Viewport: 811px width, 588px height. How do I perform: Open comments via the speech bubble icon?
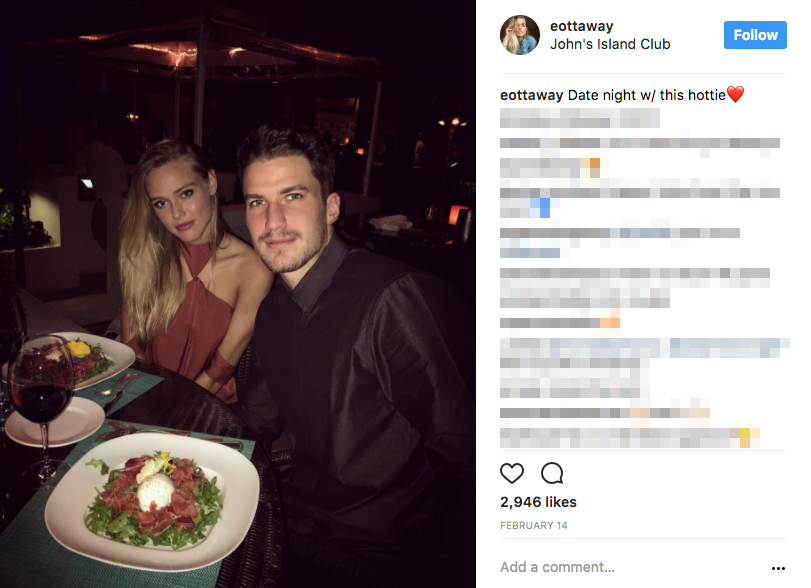552,473
